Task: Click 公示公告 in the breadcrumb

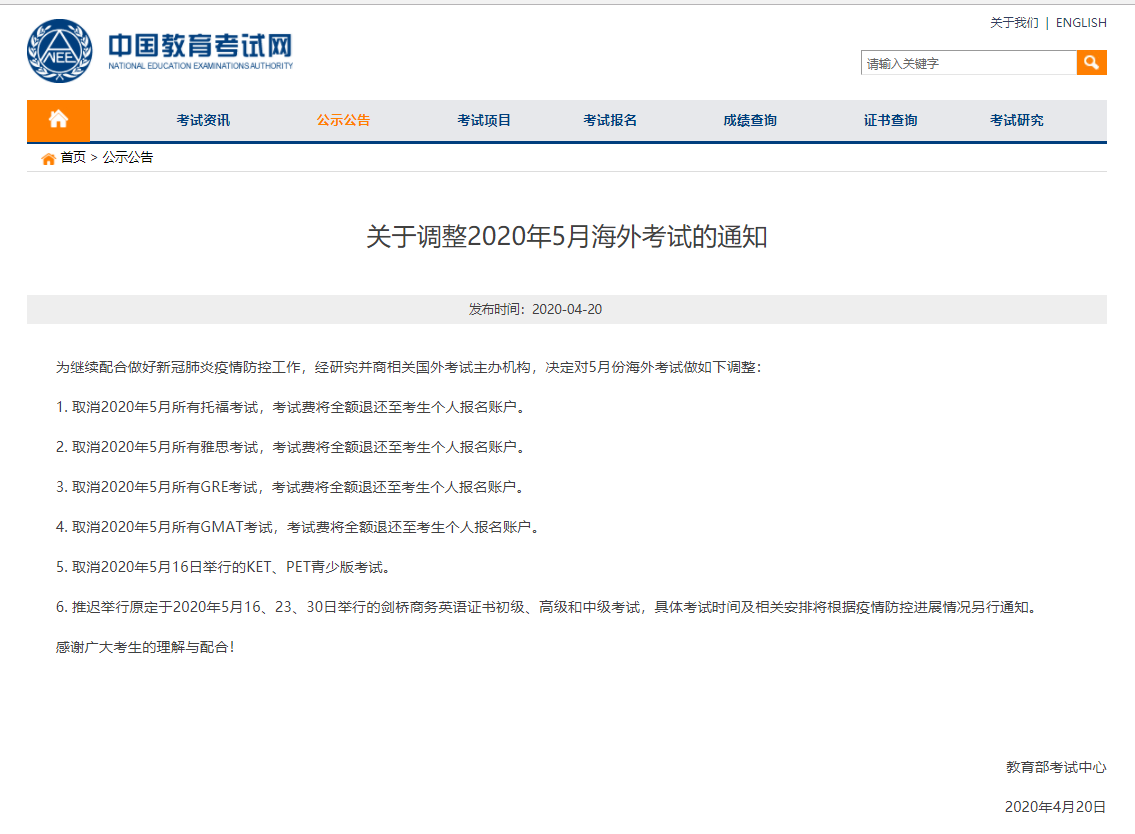Action: pyautogui.click(x=128, y=158)
